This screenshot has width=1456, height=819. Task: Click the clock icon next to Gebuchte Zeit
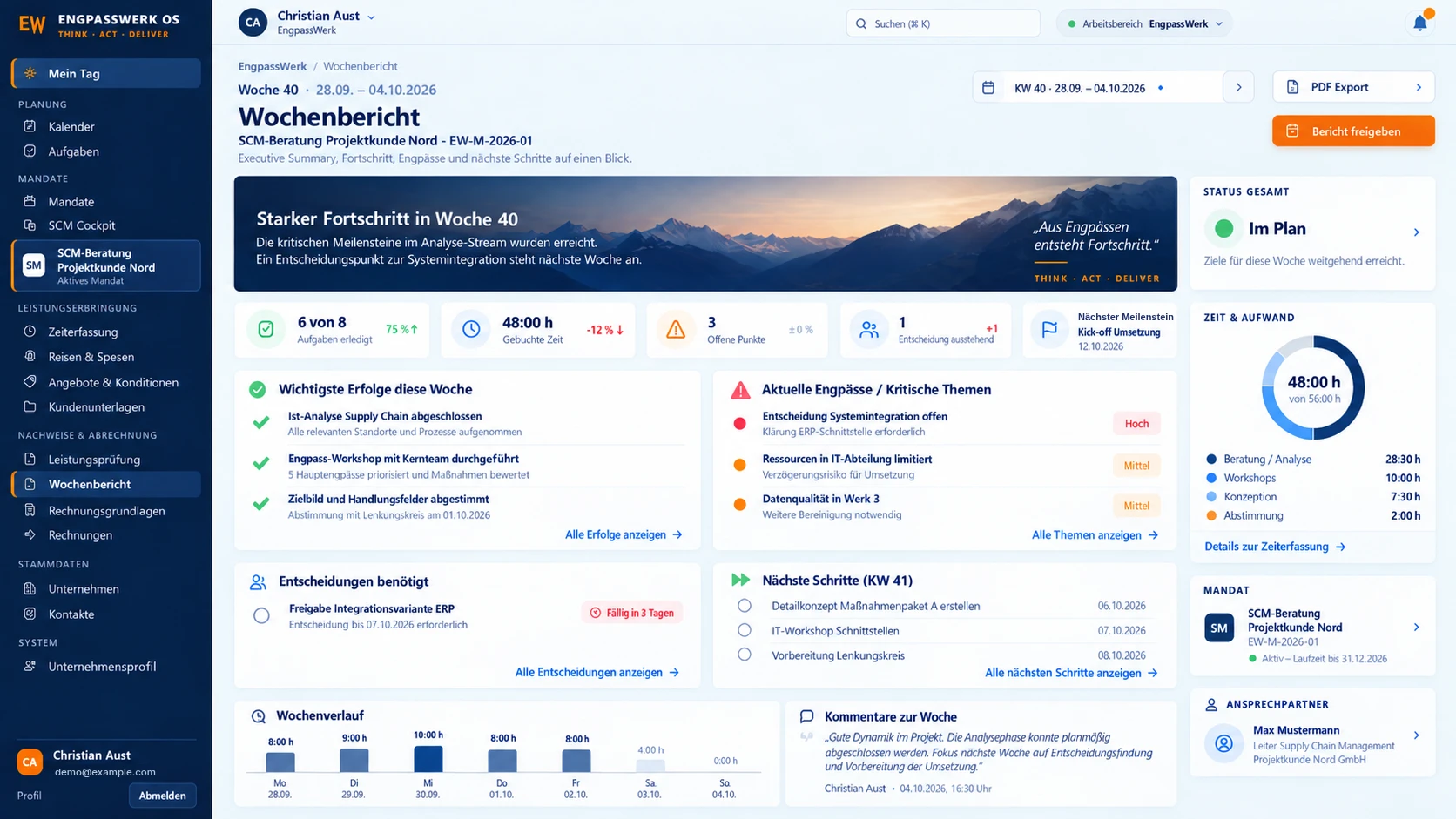pos(471,330)
